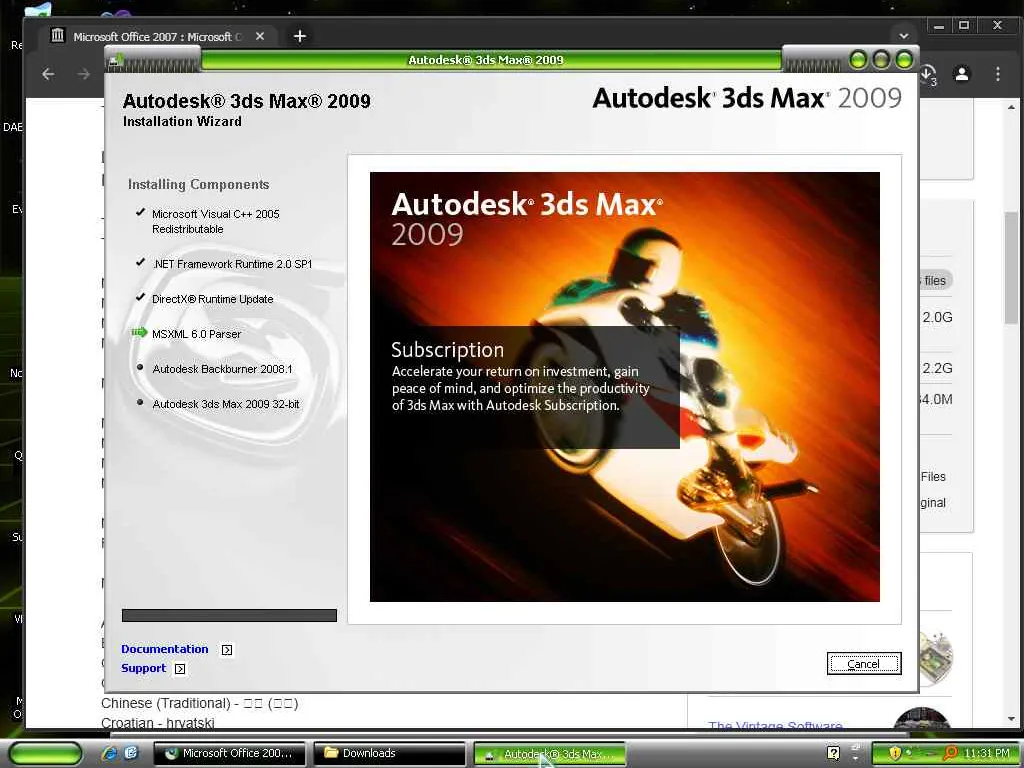
Task: Click the item thumbnail on browser page sidebar
Action: pyautogui.click(x=935, y=657)
